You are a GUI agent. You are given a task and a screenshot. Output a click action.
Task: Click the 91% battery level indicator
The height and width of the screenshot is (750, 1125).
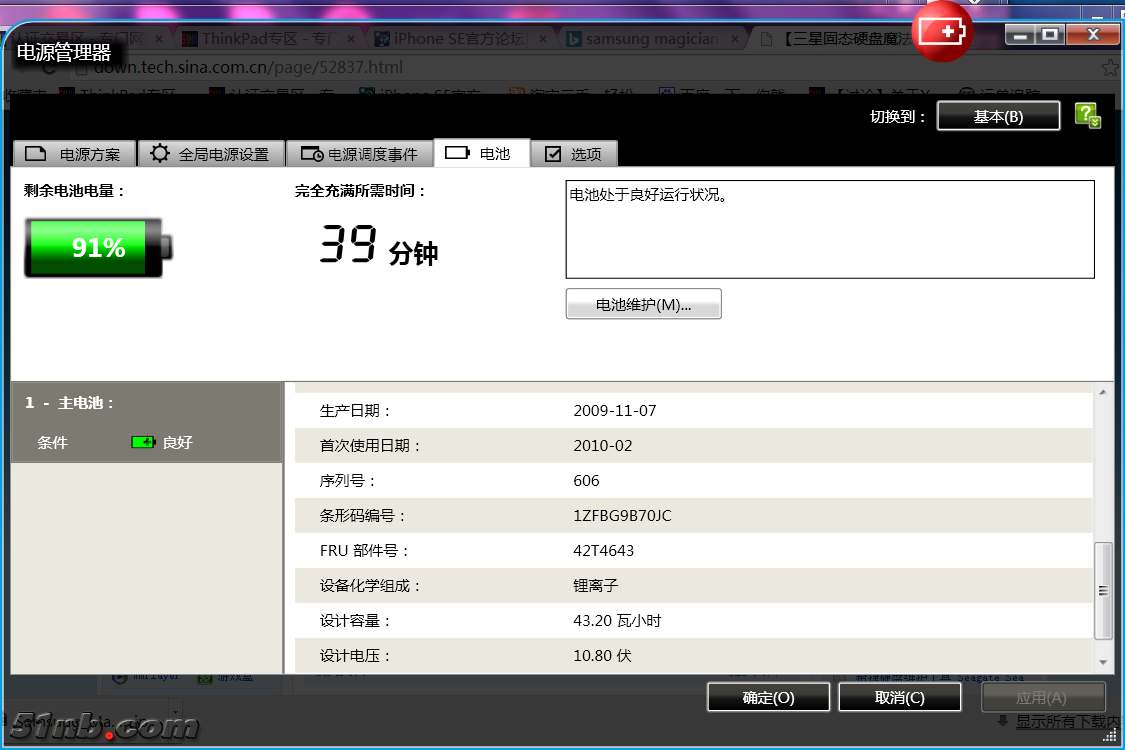tap(98, 248)
